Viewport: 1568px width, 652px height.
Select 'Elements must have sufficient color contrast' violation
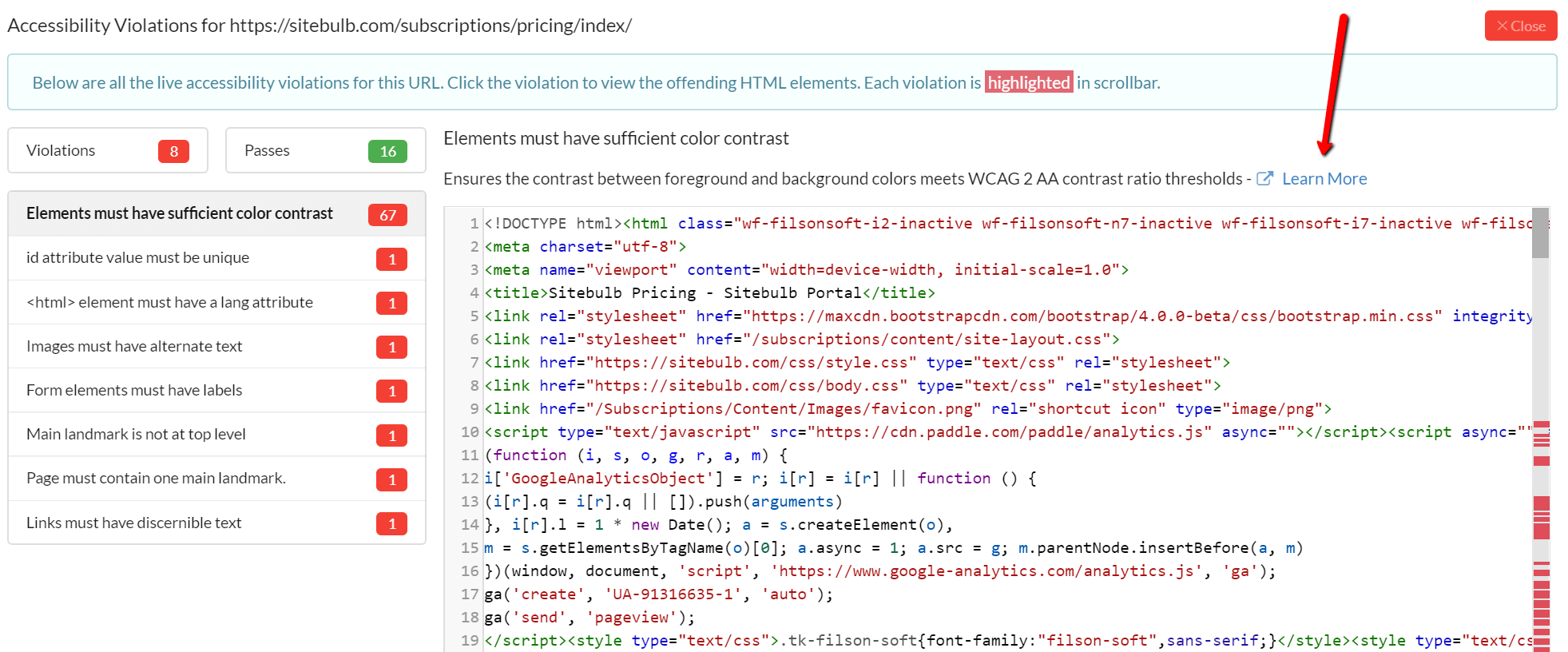pyautogui.click(x=216, y=213)
